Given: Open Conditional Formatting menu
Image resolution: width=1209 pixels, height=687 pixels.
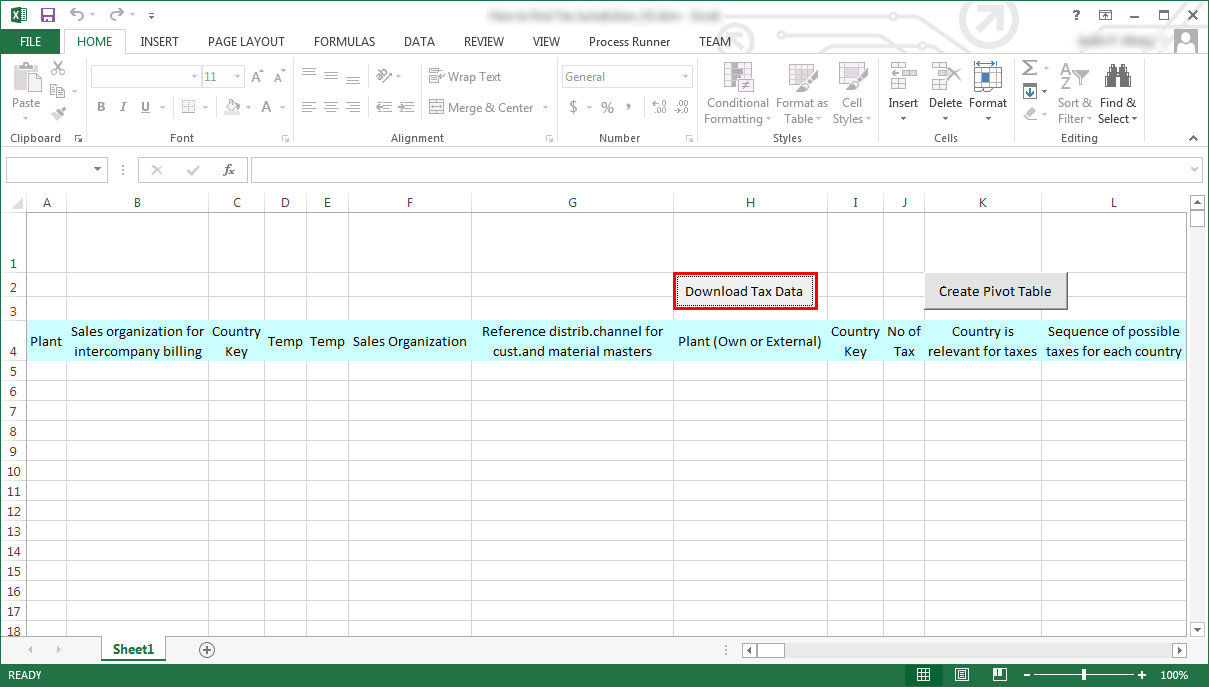Looking at the screenshot, I should 736,95.
